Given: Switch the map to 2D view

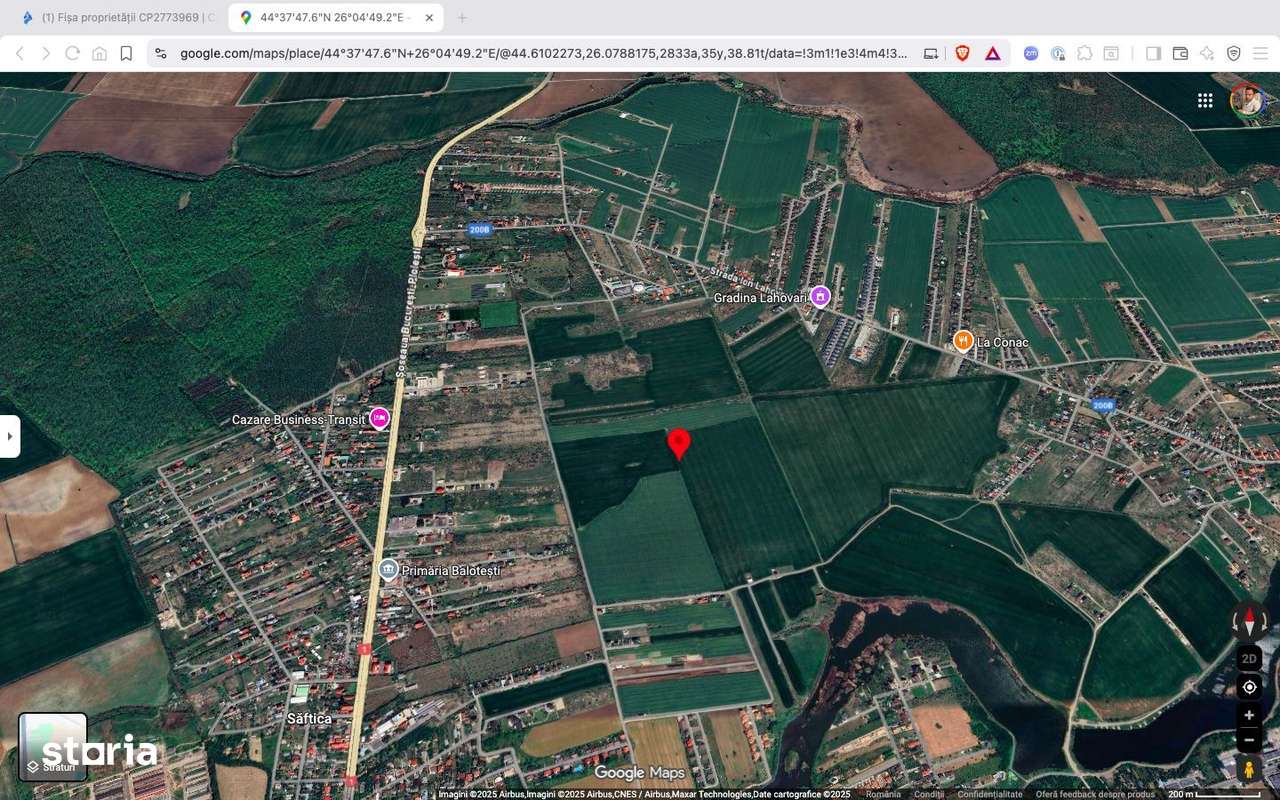Looking at the screenshot, I should coord(1248,658).
